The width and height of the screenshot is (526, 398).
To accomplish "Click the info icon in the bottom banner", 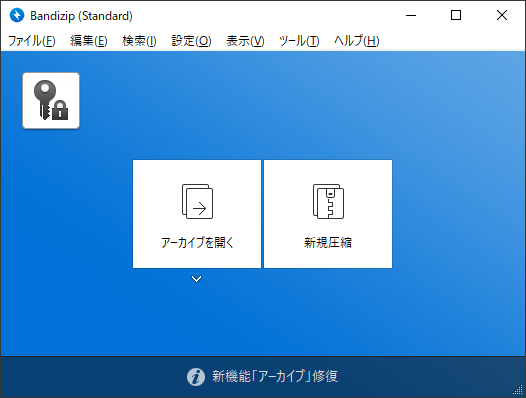I will [196, 377].
